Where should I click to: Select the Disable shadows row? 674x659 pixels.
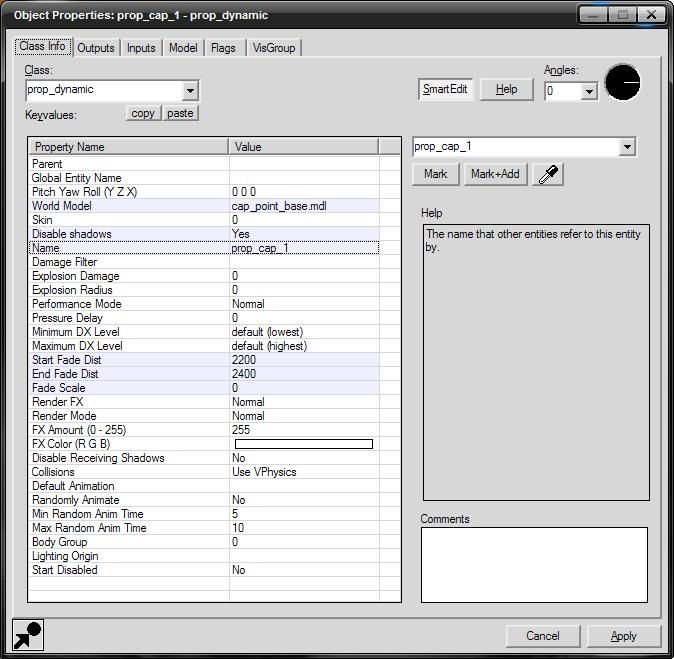tap(204, 234)
